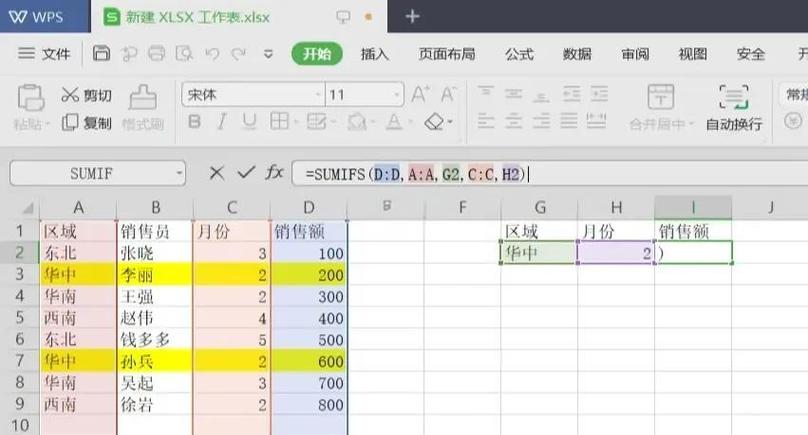Open the name box dropdown showing SUMIF
808x435 pixels.
(179, 173)
